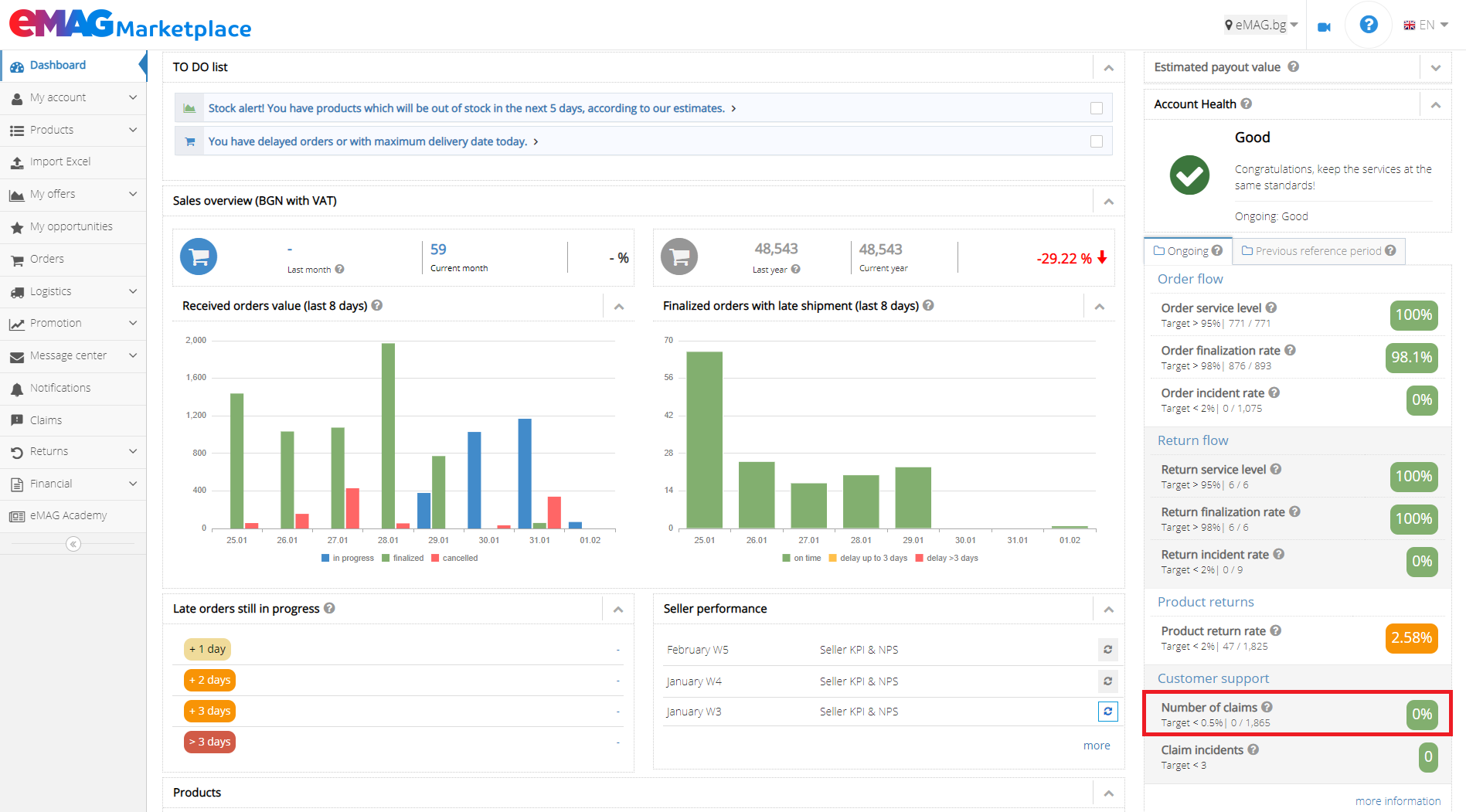Select the Ongoing tab in Account Health
Image resolution: width=1466 pixels, height=812 pixels.
pyautogui.click(x=1188, y=251)
